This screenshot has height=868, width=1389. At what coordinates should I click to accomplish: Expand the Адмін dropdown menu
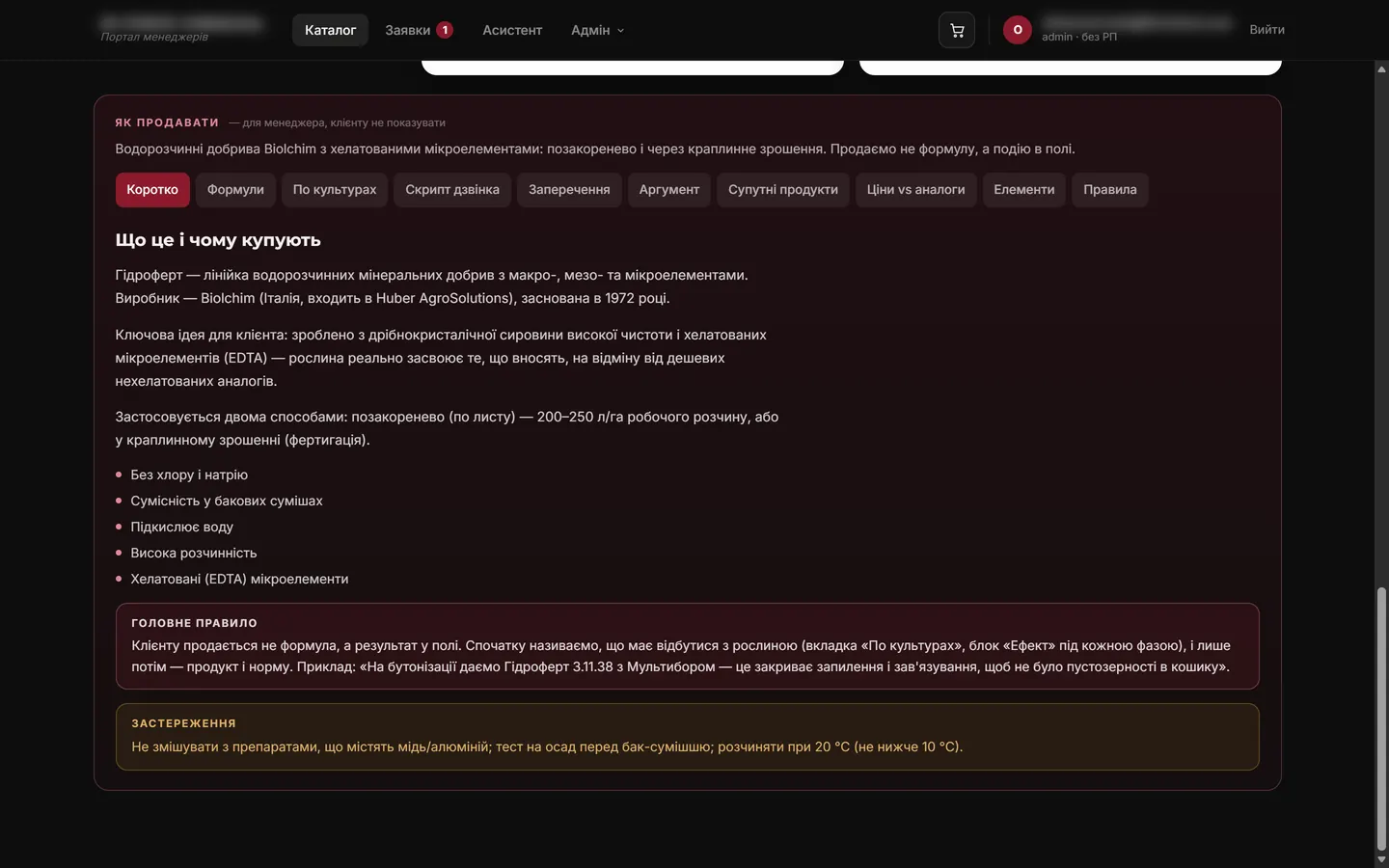pyautogui.click(x=597, y=30)
